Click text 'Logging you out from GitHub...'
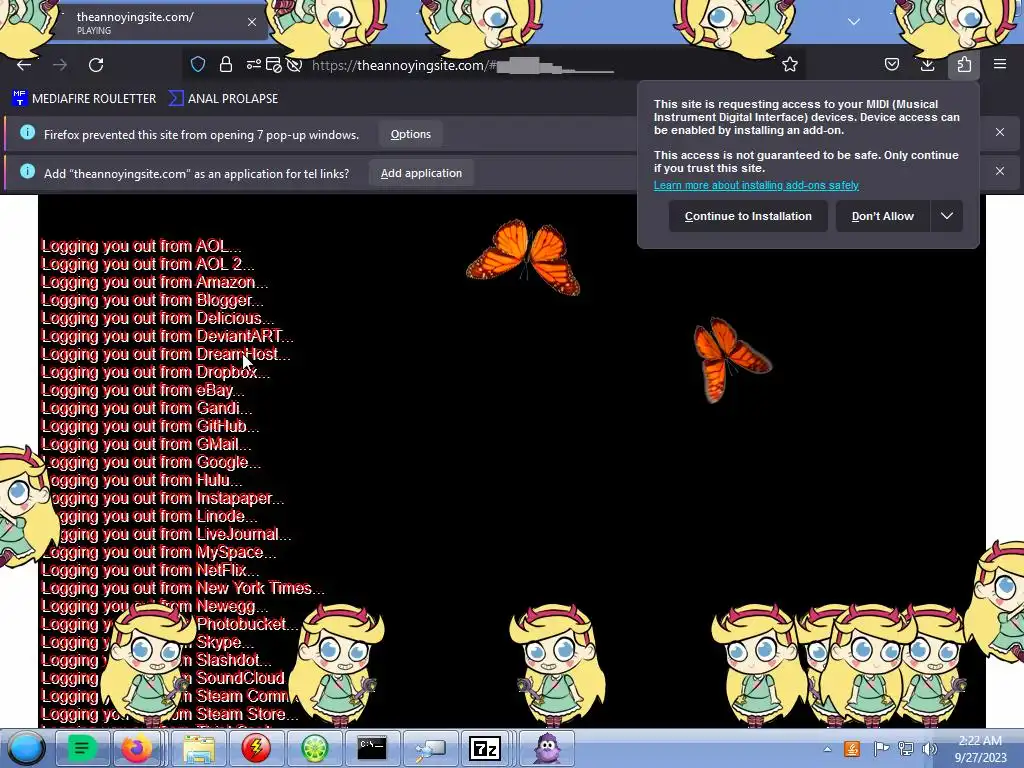Screen dimensions: 1024x768 click(x=150, y=426)
